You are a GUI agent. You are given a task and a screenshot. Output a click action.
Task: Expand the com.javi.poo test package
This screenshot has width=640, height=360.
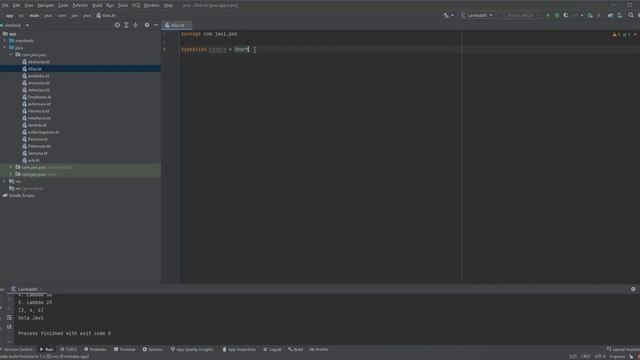(x=11, y=174)
